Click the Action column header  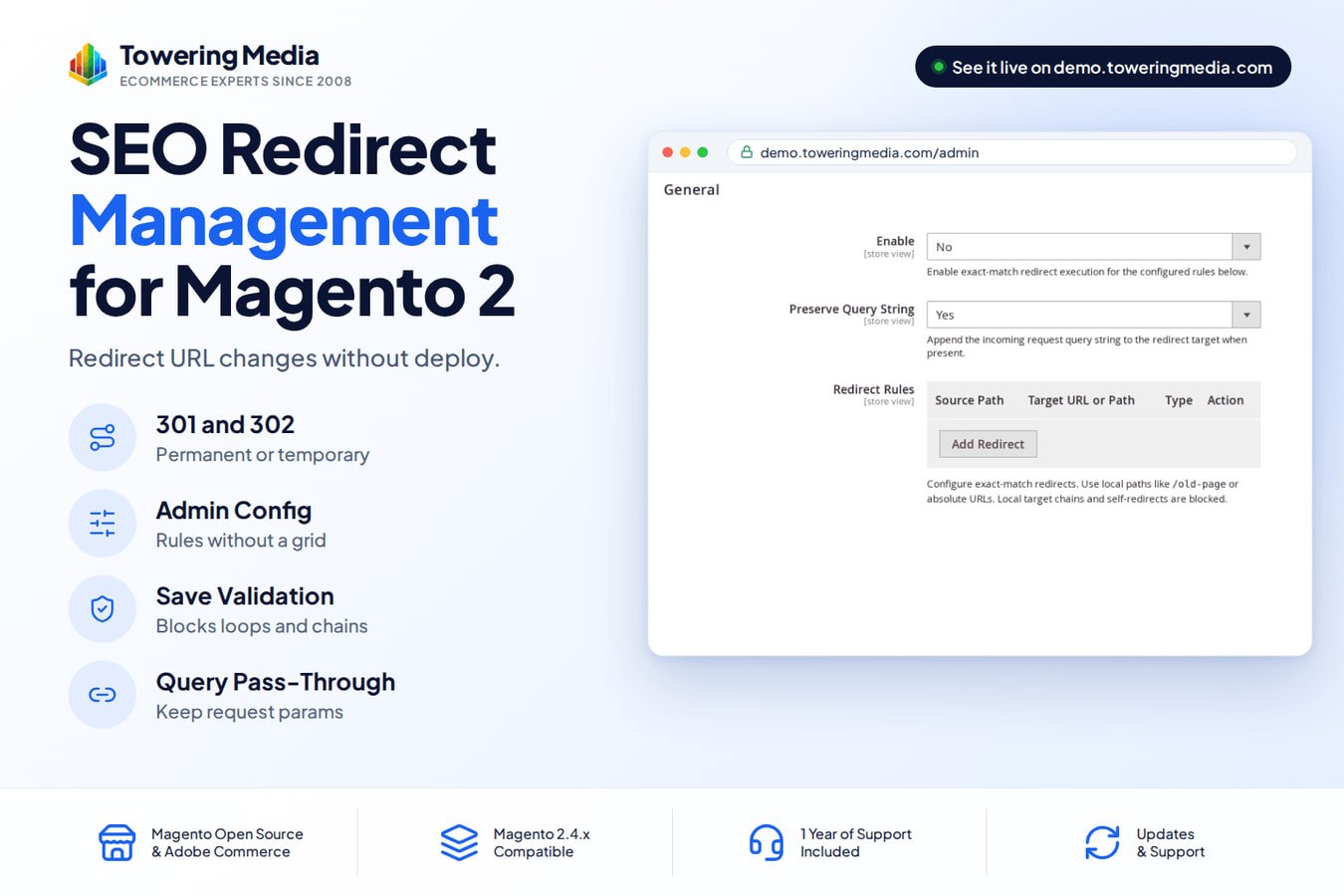[1226, 400]
